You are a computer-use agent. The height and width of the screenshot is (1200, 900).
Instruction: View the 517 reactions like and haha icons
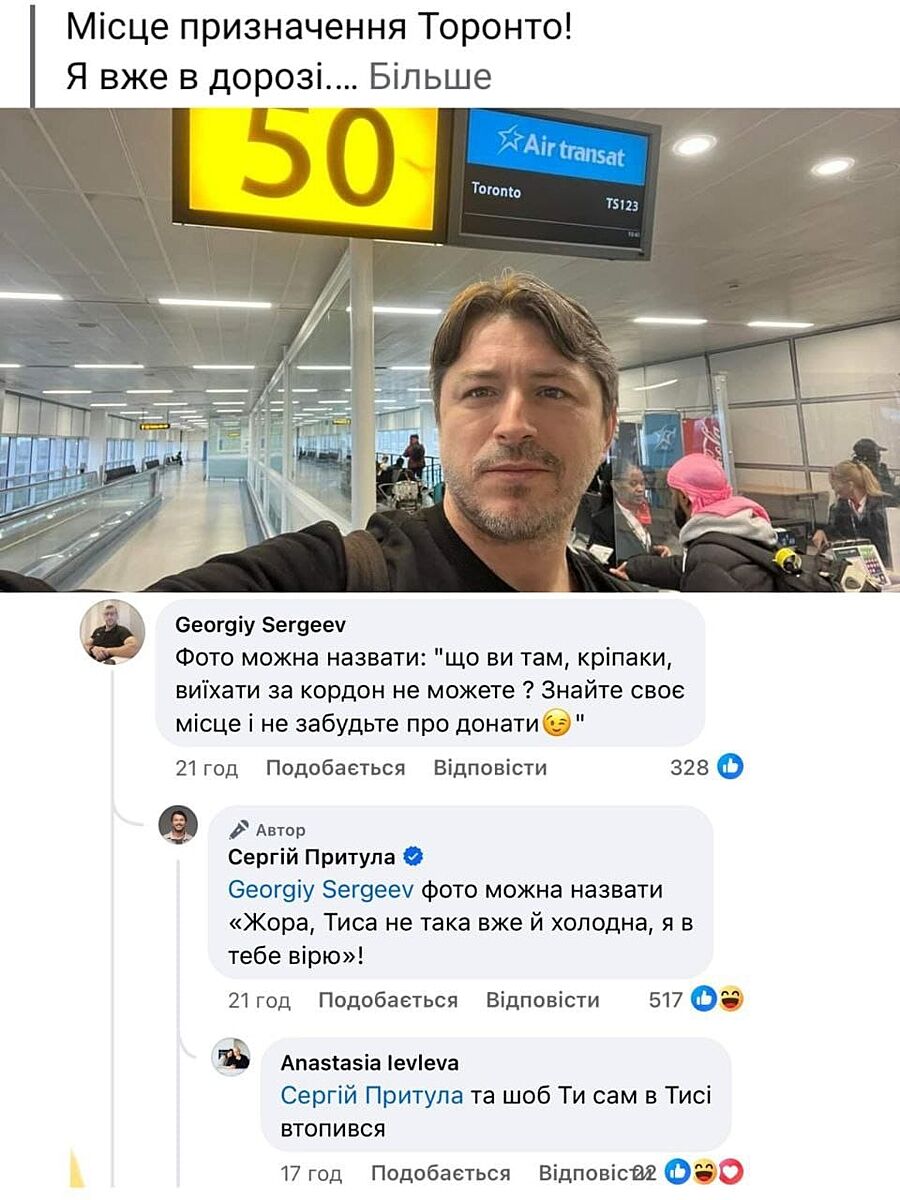(718, 999)
